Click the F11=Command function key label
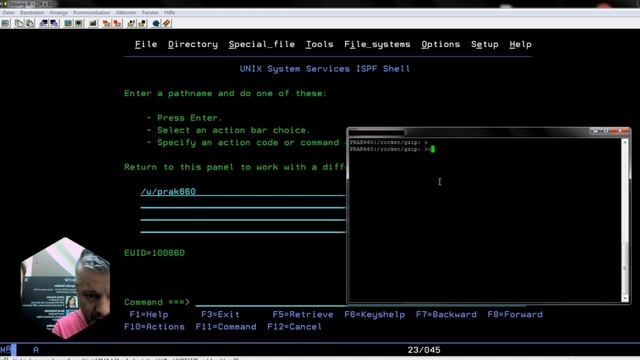 click(226, 327)
